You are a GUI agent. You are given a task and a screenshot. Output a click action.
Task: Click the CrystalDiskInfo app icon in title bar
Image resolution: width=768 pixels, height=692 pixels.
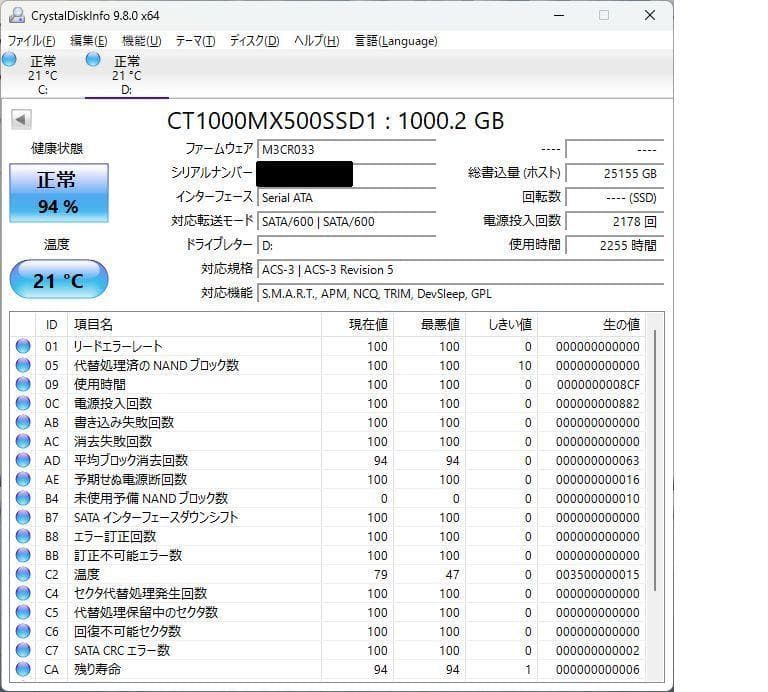pos(17,15)
